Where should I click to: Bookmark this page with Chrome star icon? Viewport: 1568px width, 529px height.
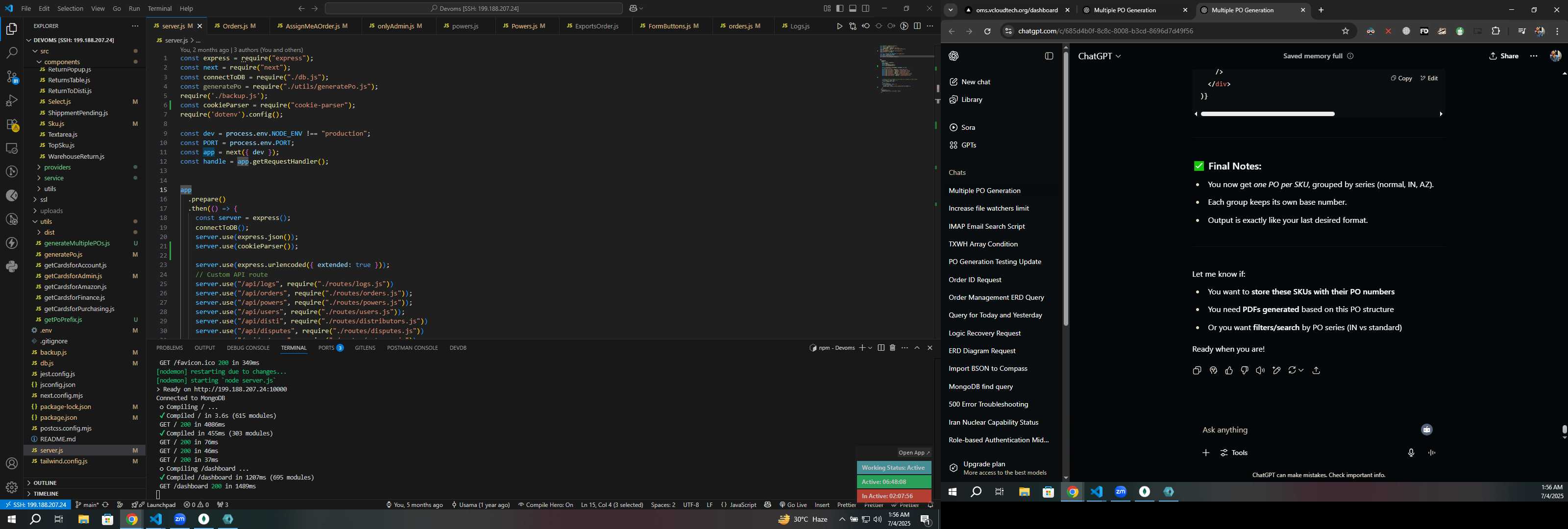coord(1345,31)
